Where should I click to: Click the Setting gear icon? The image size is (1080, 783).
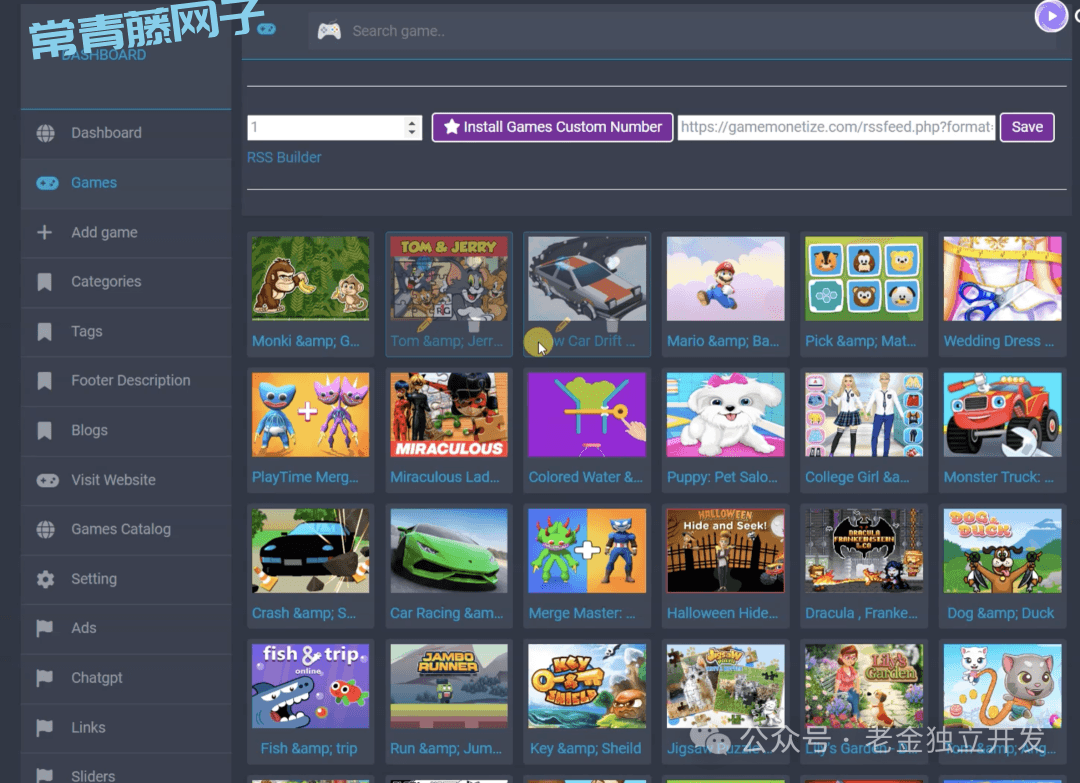tap(45, 579)
